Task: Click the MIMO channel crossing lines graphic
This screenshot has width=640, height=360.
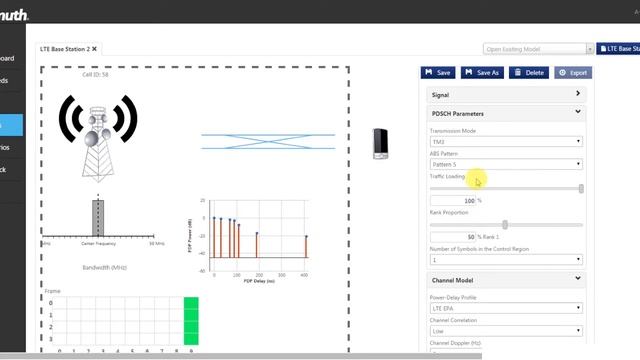Action: pos(268,141)
